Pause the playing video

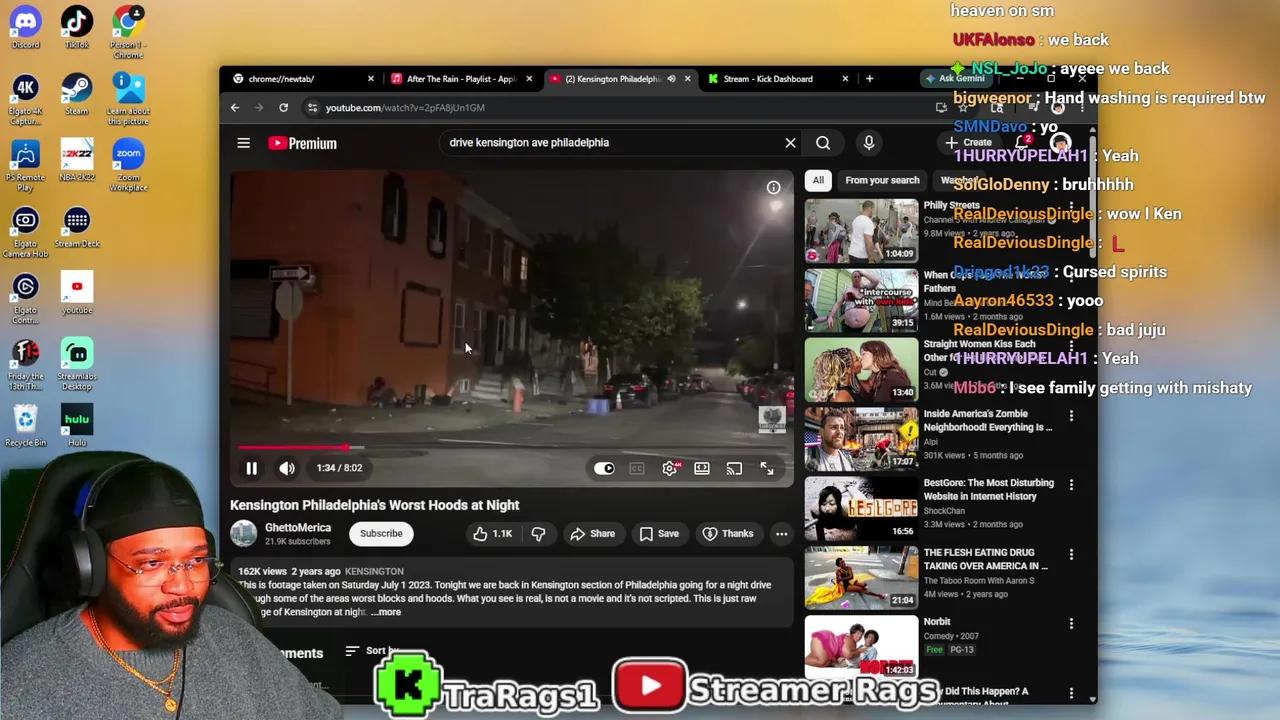pos(252,468)
